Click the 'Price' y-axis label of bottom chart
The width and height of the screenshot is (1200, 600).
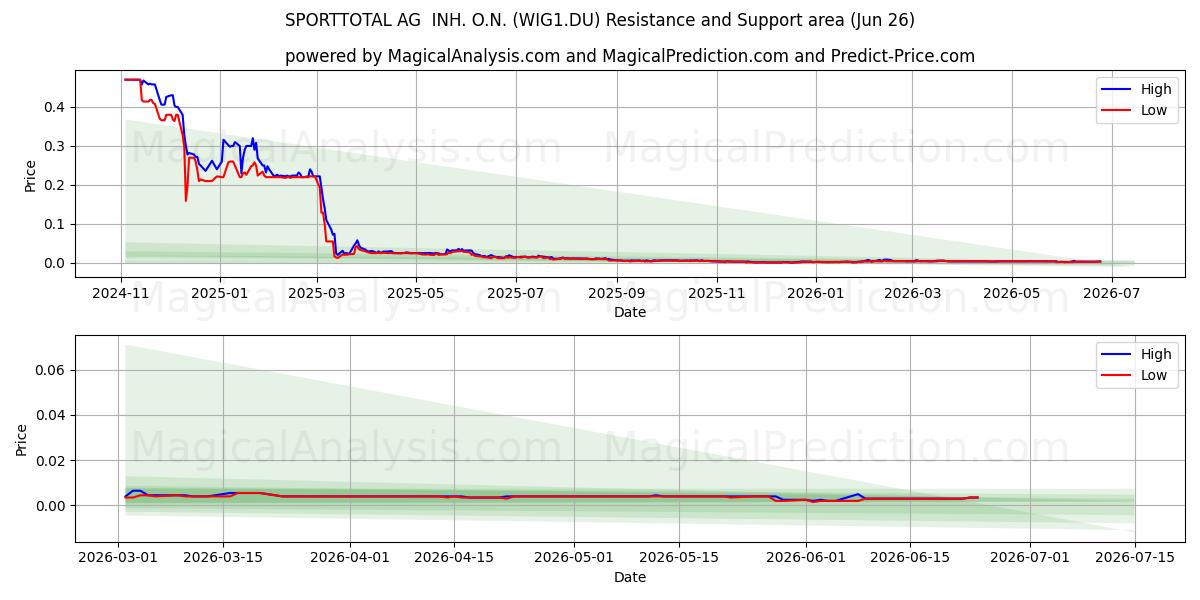click(x=22, y=440)
